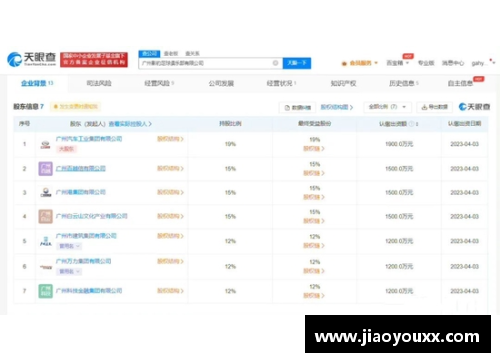Click the yellow notice tag beside 股东信息
The width and height of the screenshot is (500, 362).
click(75, 107)
